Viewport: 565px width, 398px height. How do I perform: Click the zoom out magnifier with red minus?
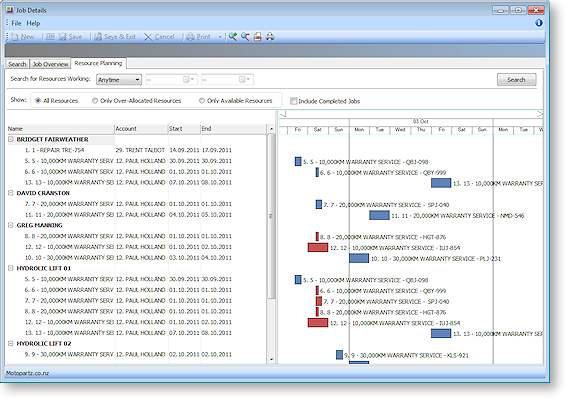click(x=245, y=37)
